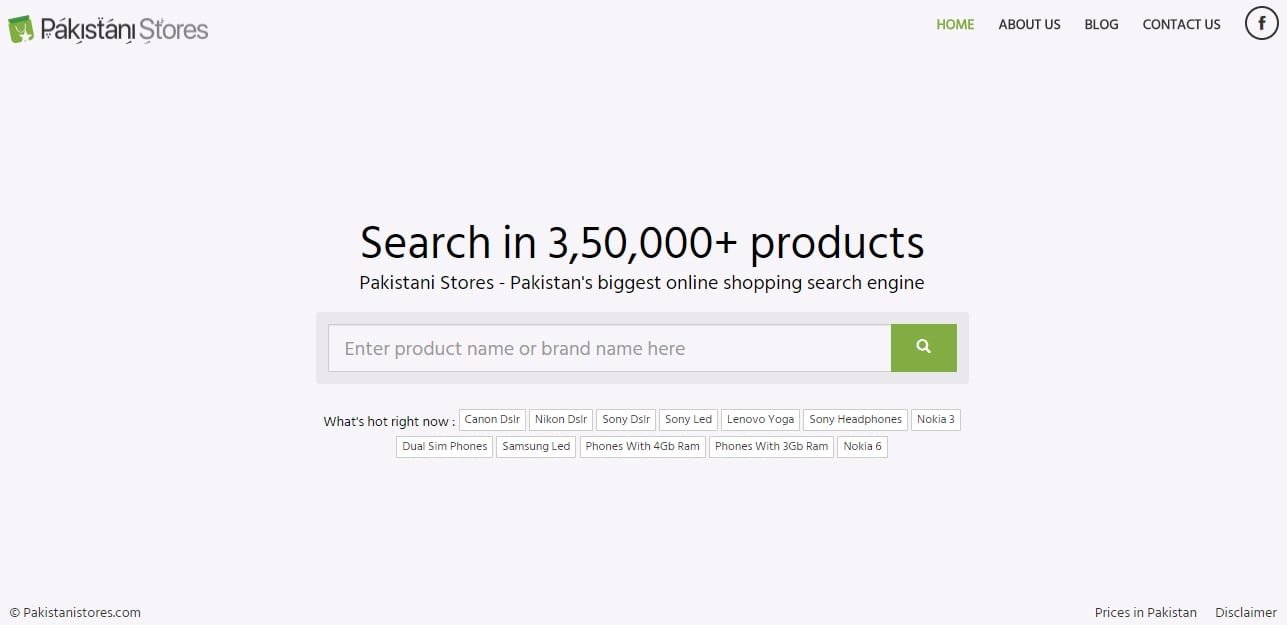
Task: Select Phones With 4Gb Ram tag
Action: click(x=642, y=447)
